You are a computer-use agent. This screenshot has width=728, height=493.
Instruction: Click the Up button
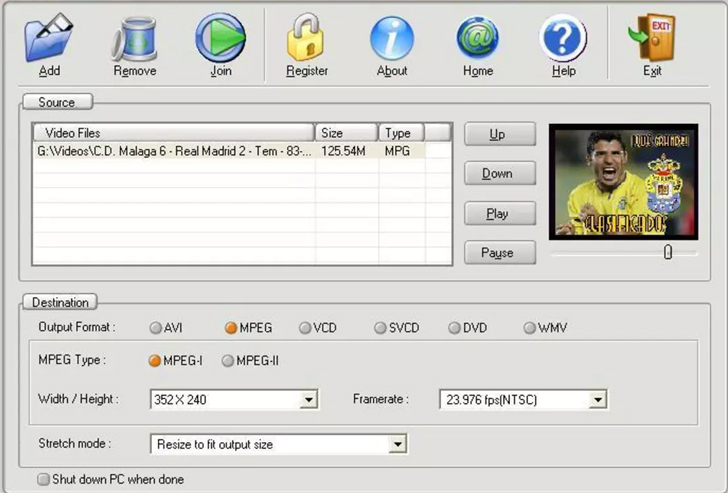[499, 135]
